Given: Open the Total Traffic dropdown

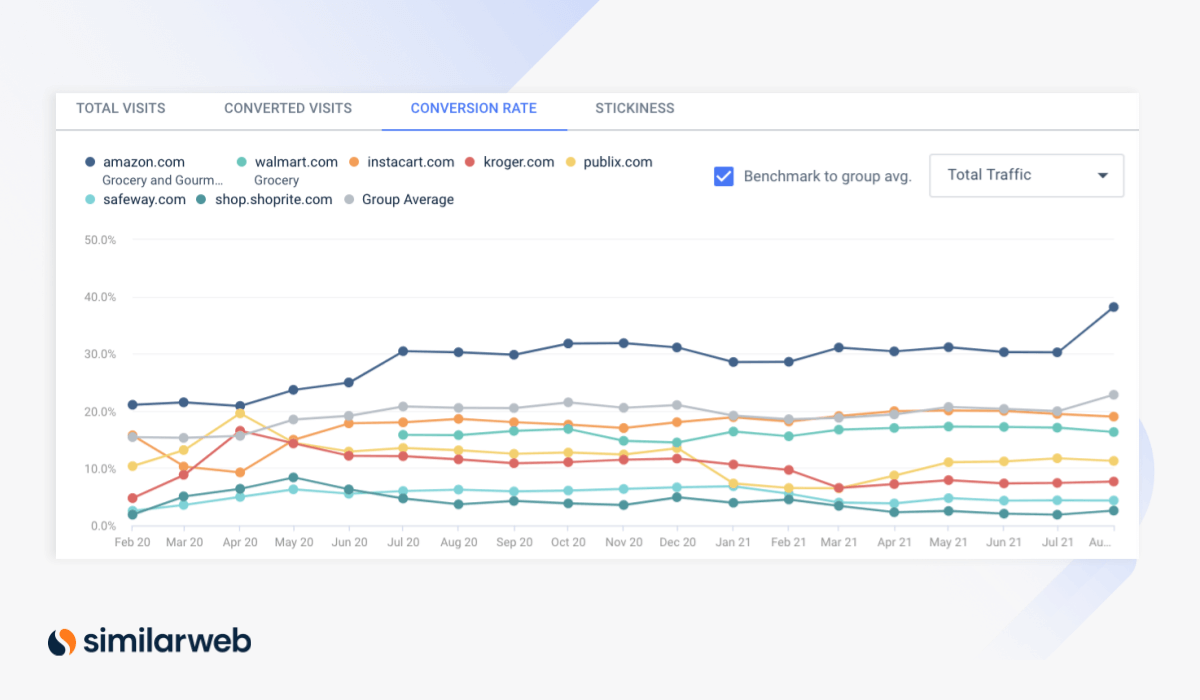Looking at the screenshot, I should pos(1026,175).
